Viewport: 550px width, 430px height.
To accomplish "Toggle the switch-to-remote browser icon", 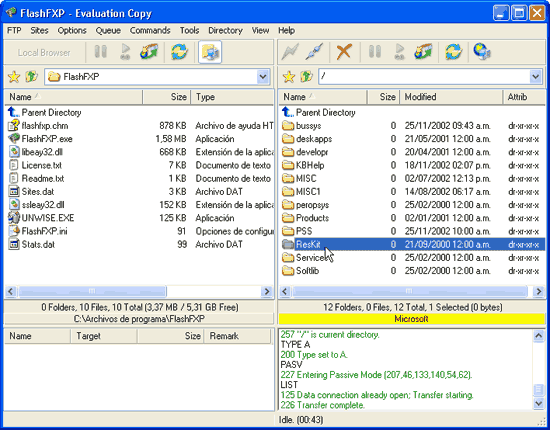I will tap(210, 52).
